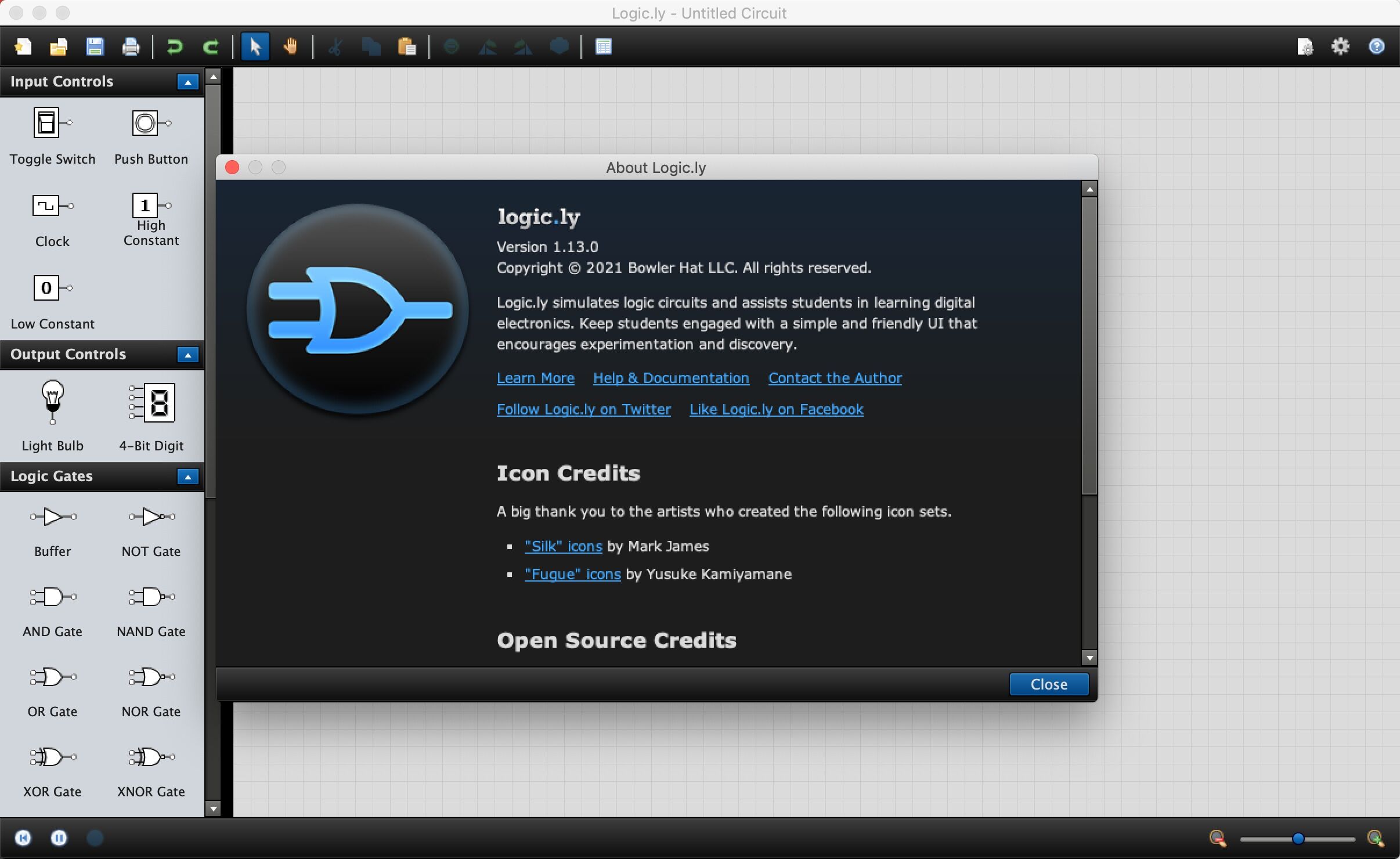Viewport: 1400px width, 859px height.
Task: Activate the Select arrow tool
Action: 255,46
